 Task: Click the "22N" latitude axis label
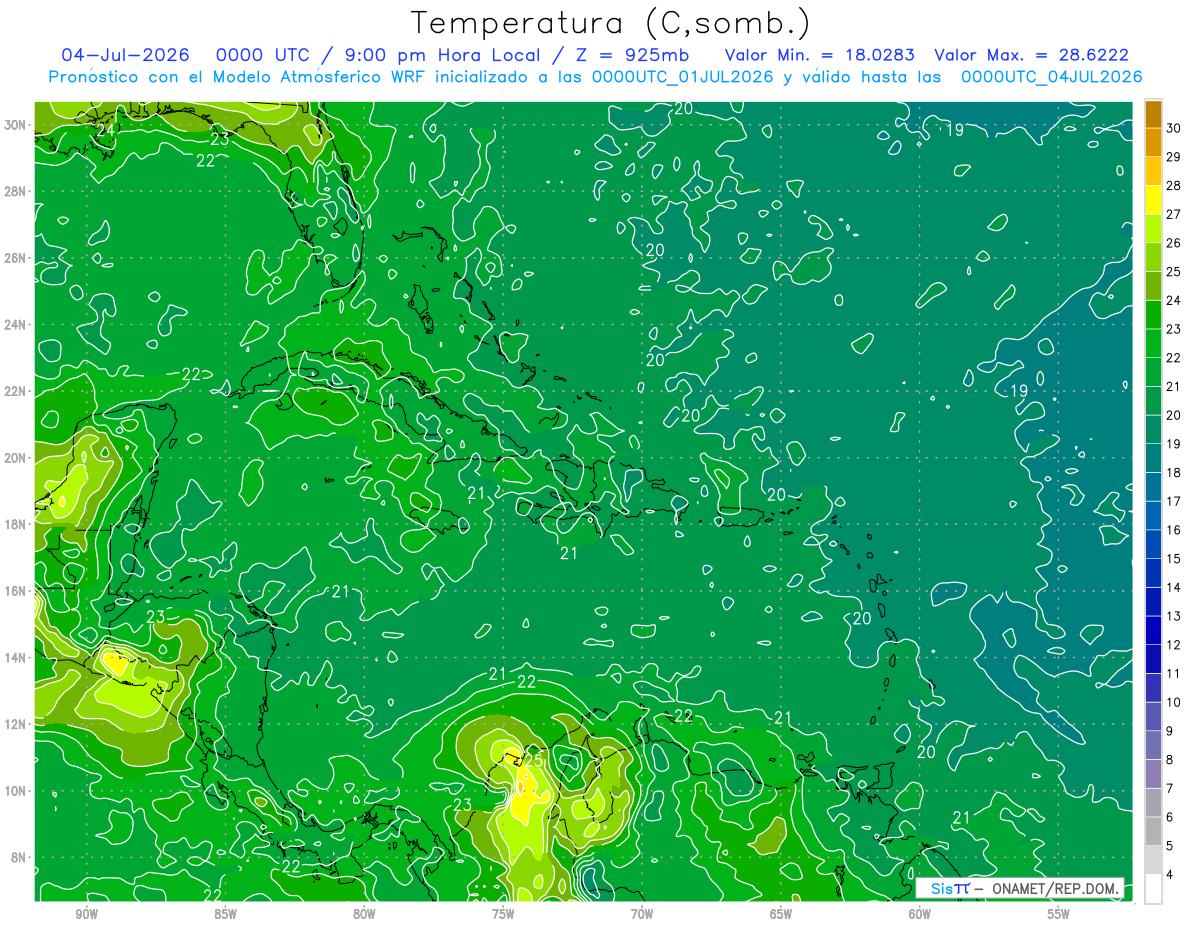pos(16,391)
